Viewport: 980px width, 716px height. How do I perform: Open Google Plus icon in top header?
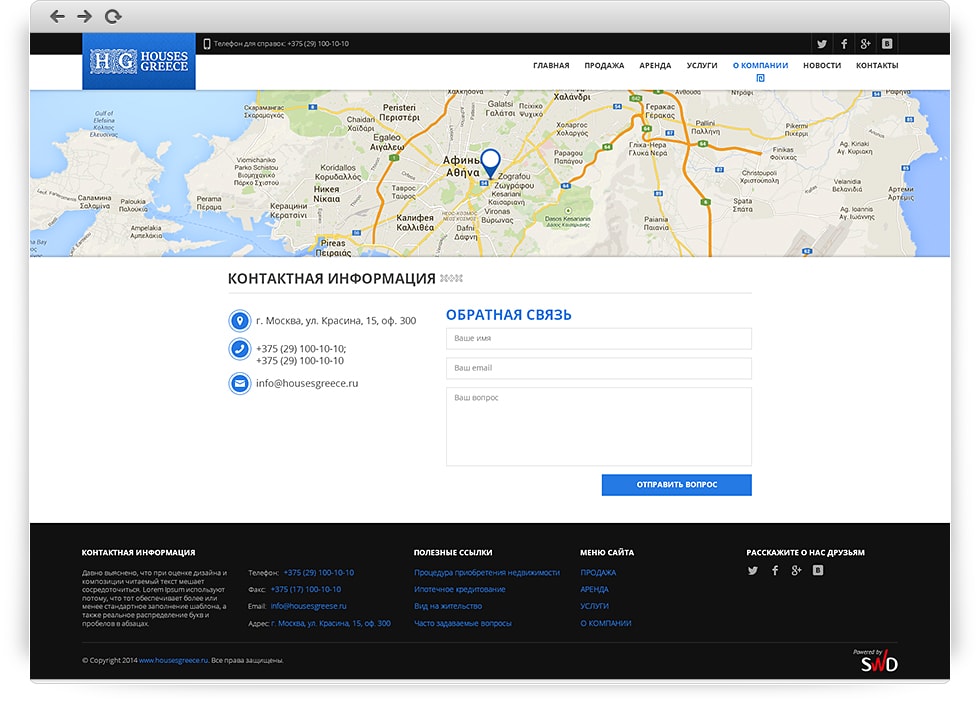click(x=865, y=44)
